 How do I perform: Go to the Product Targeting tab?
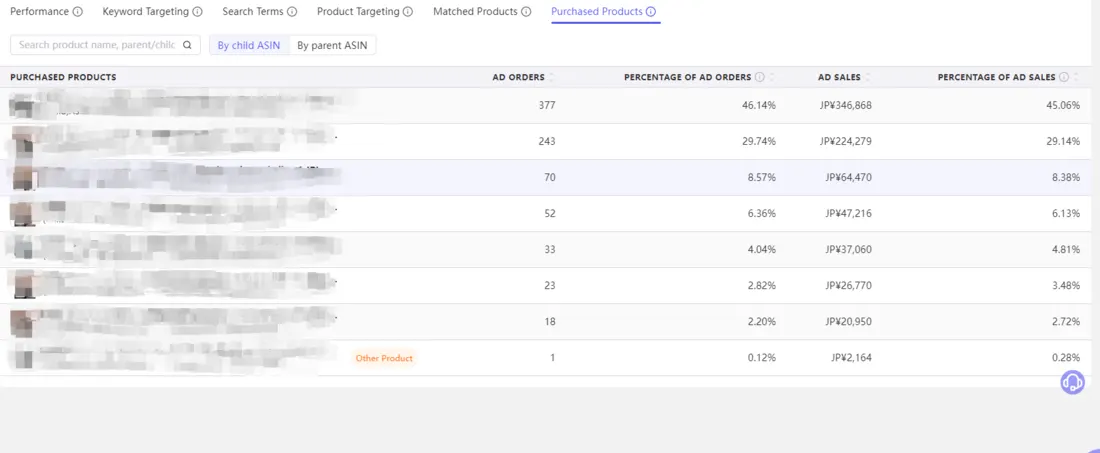[x=358, y=12]
